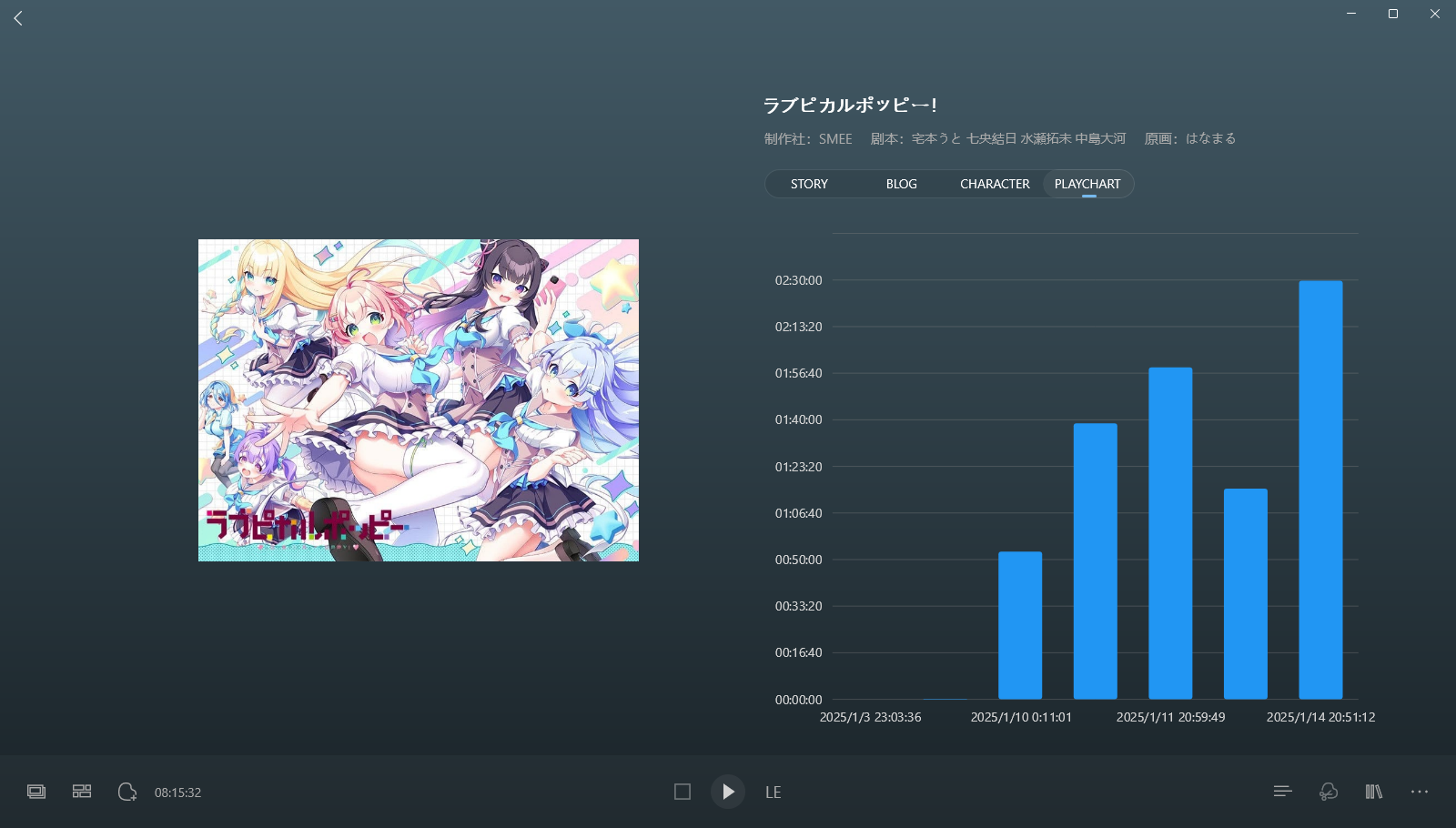Viewport: 1456px width, 828px height.
Task: Open the CHARACTER tab
Action: pos(995,184)
